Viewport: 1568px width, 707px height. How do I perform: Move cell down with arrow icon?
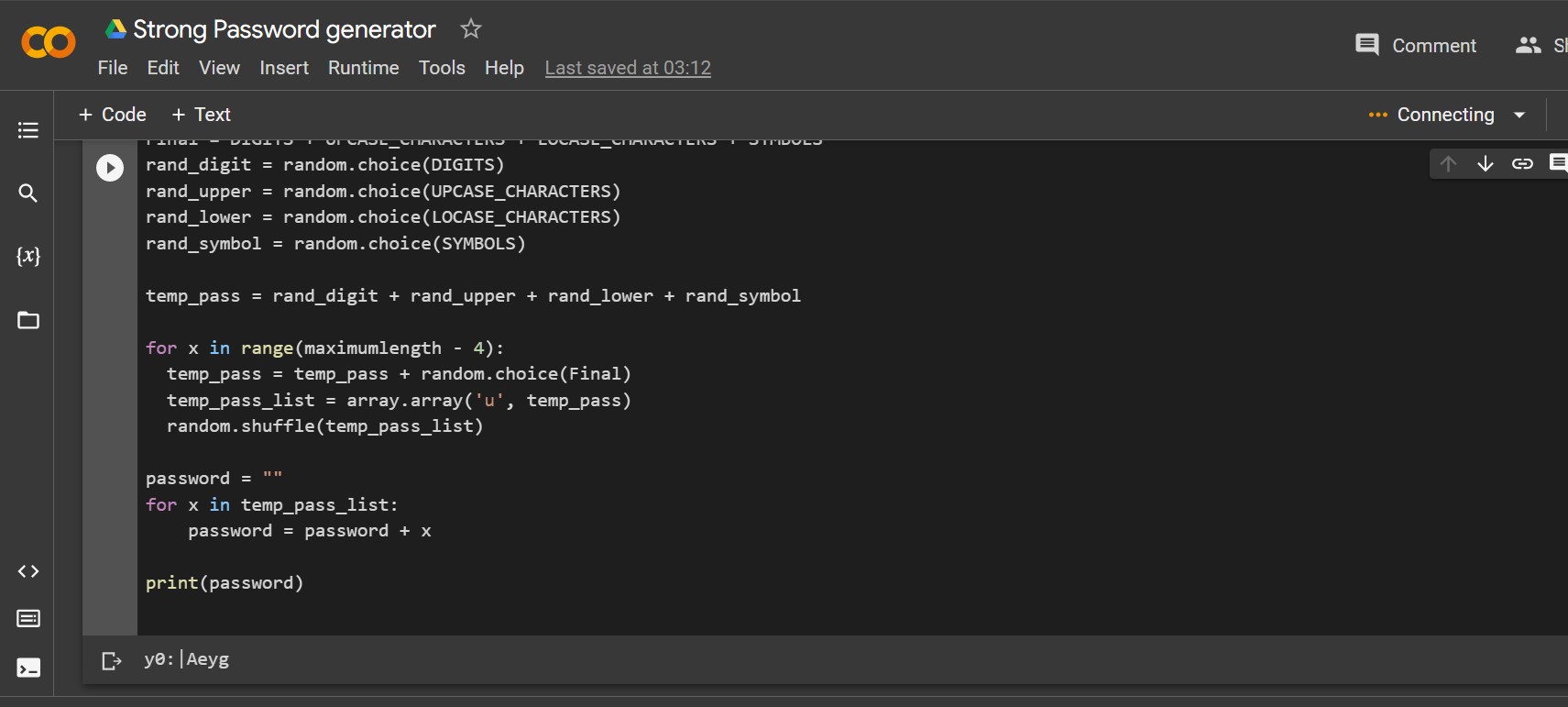tap(1486, 163)
